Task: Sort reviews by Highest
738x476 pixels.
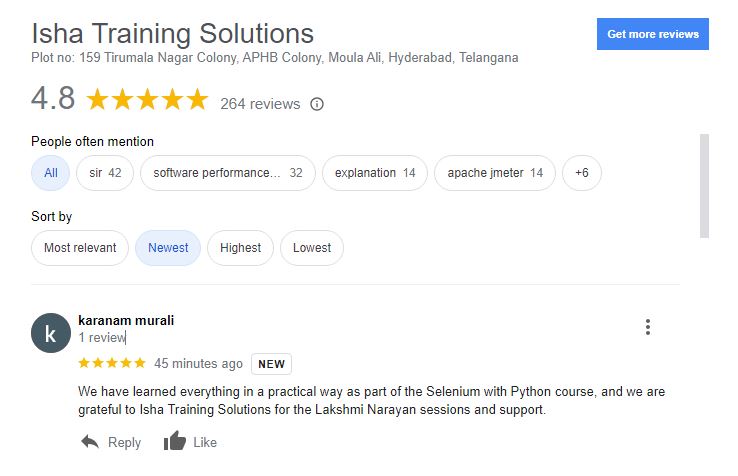Action: pyautogui.click(x=241, y=248)
